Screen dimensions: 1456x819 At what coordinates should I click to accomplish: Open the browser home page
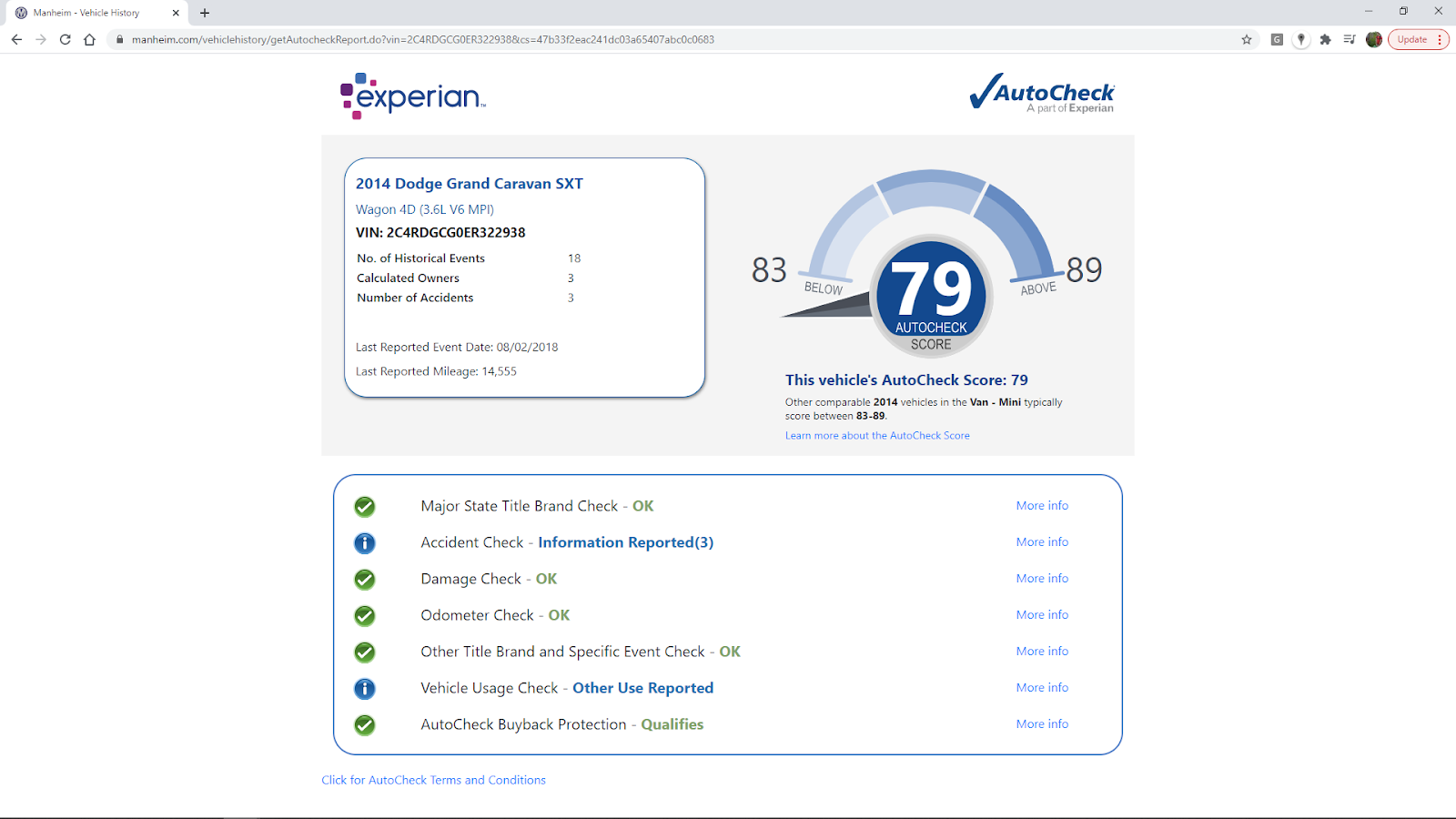[89, 39]
